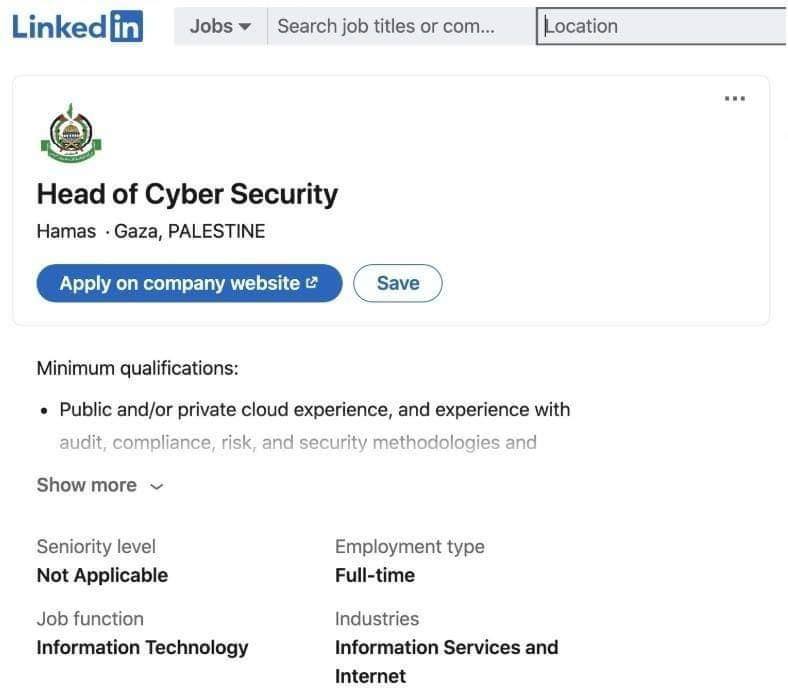Click the Hamas company name link
Viewport: 788px width, 699px height.
click(x=66, y=231)
